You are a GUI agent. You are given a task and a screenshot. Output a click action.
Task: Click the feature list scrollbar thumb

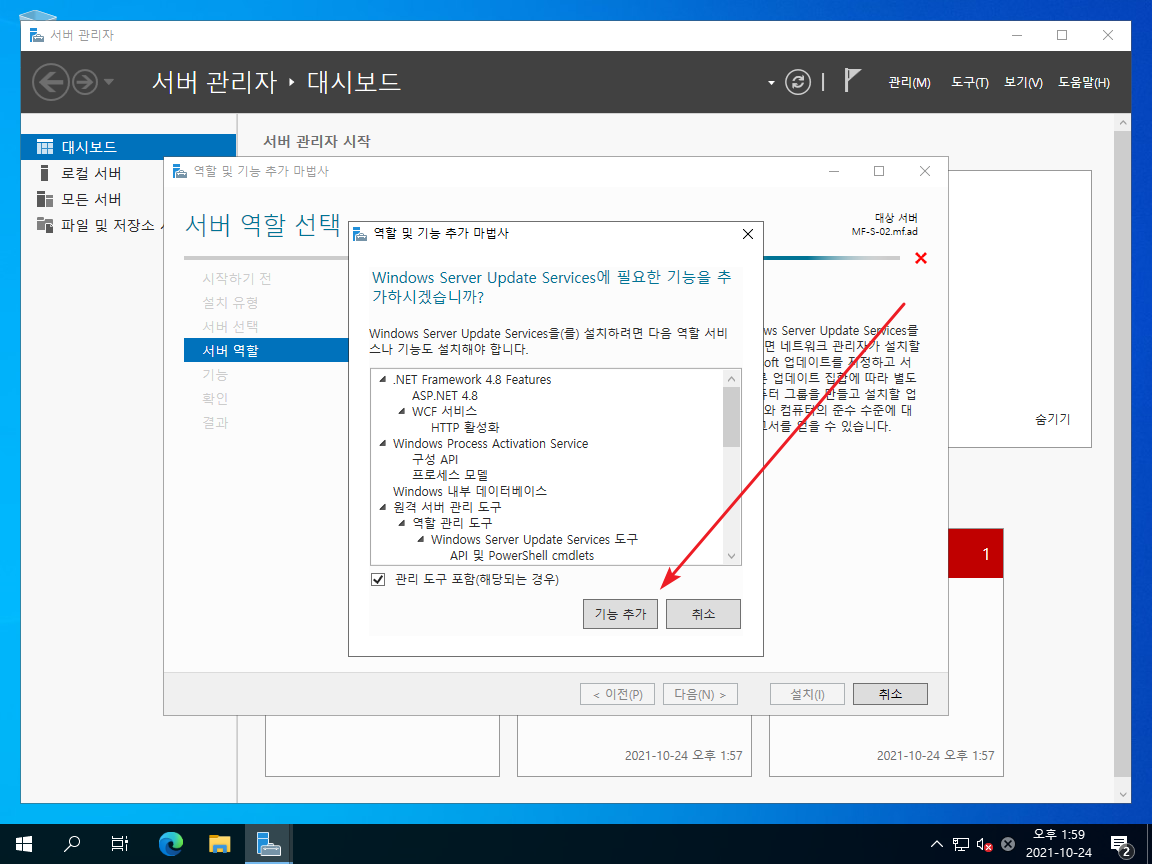click(x=731, y=417)
